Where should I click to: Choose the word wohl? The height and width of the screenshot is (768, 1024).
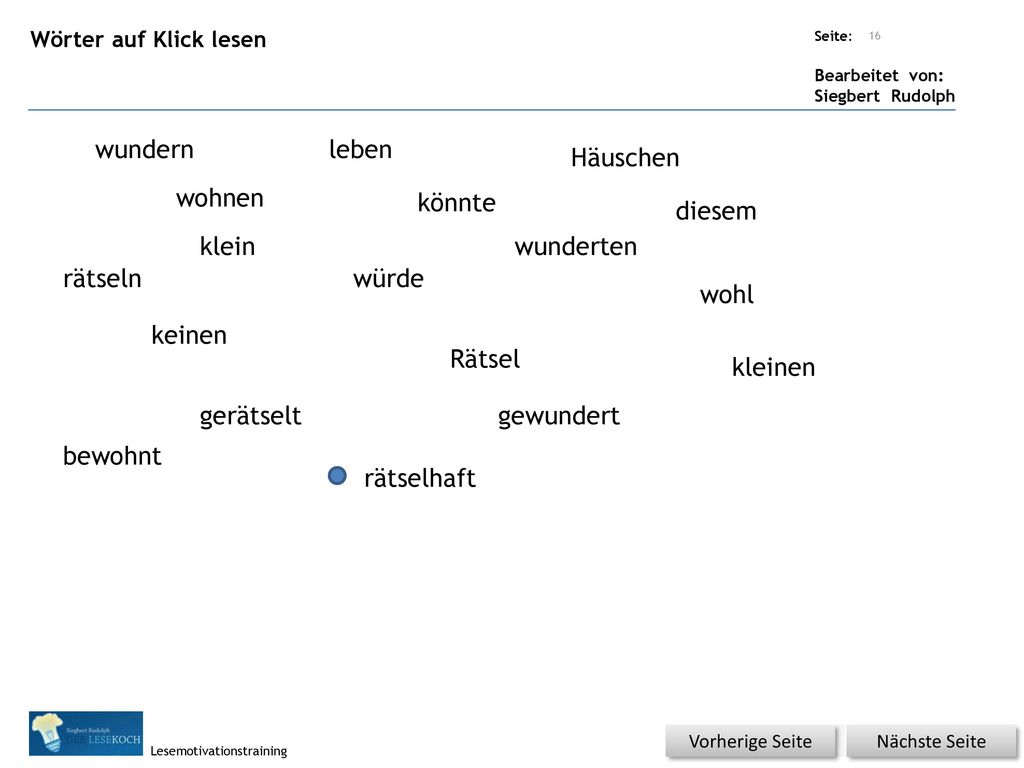point(727,295)
